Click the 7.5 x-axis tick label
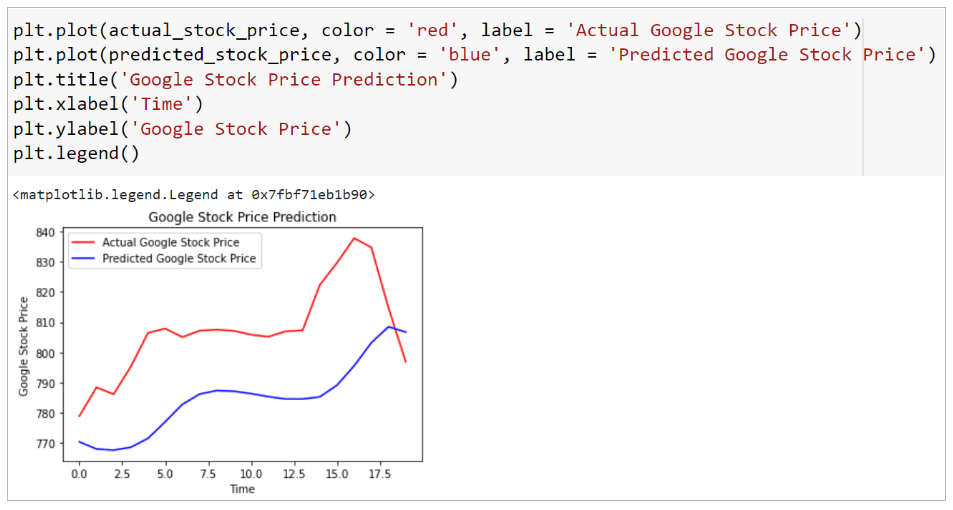953x510 pixels. [x=208, y=474]
